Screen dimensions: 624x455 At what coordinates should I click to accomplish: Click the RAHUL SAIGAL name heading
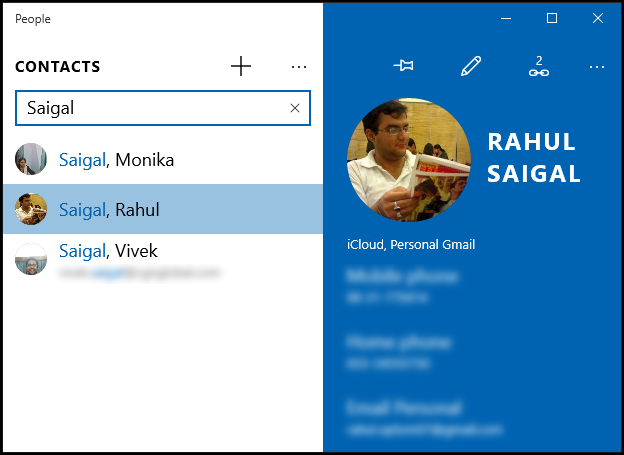point(533,157)
